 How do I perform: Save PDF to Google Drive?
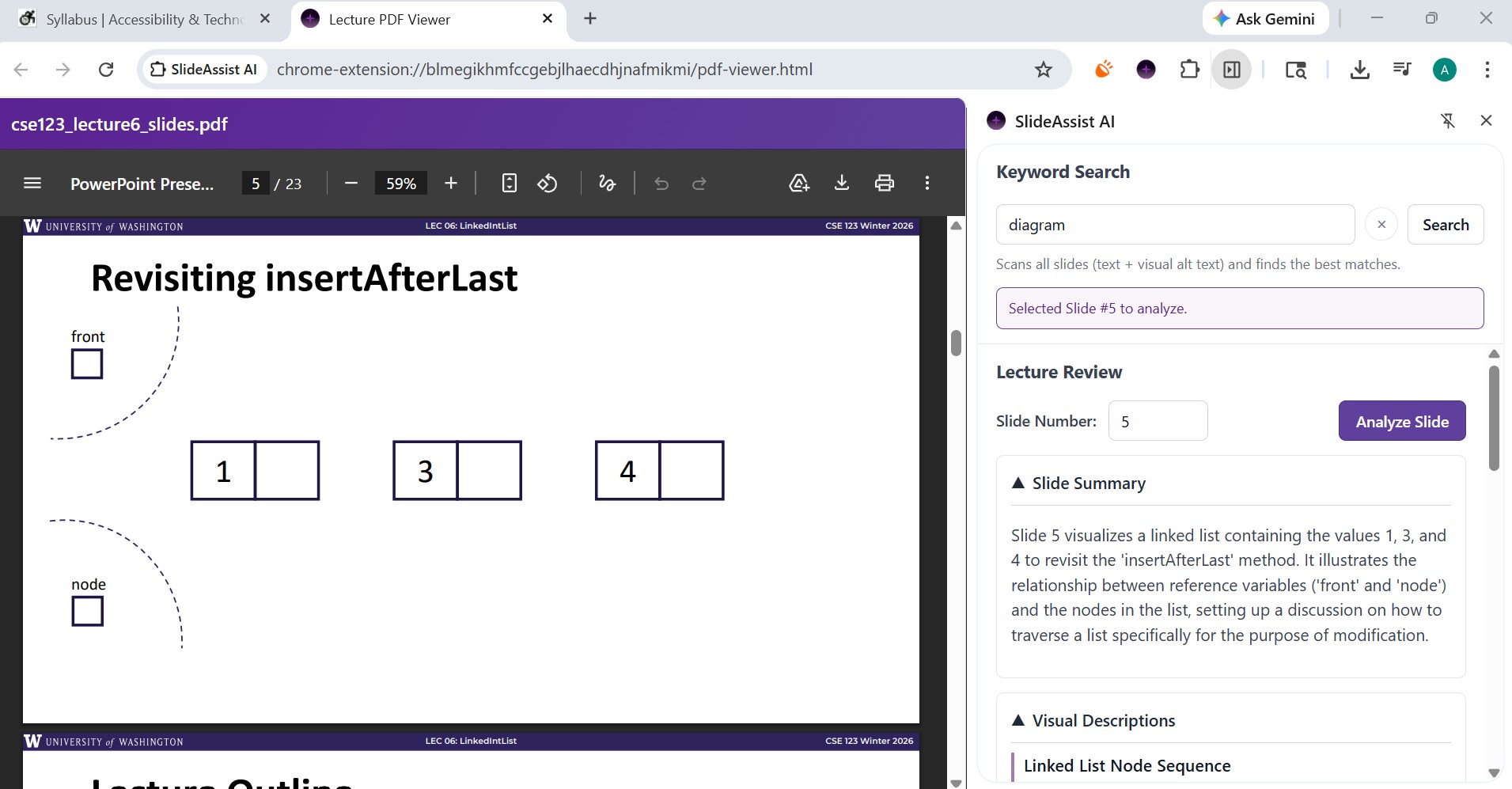coord(798,183)
